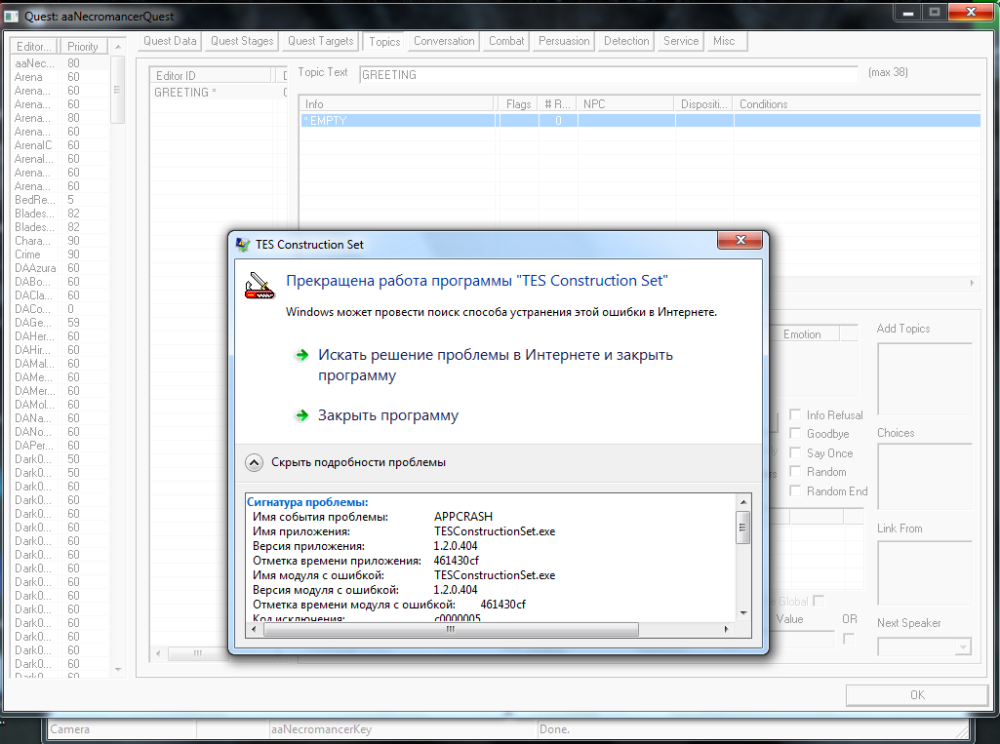Switch to the Detection tab
Image resolution: width=1000 pixels, height=744 pixels.
[x=626, y=41]
